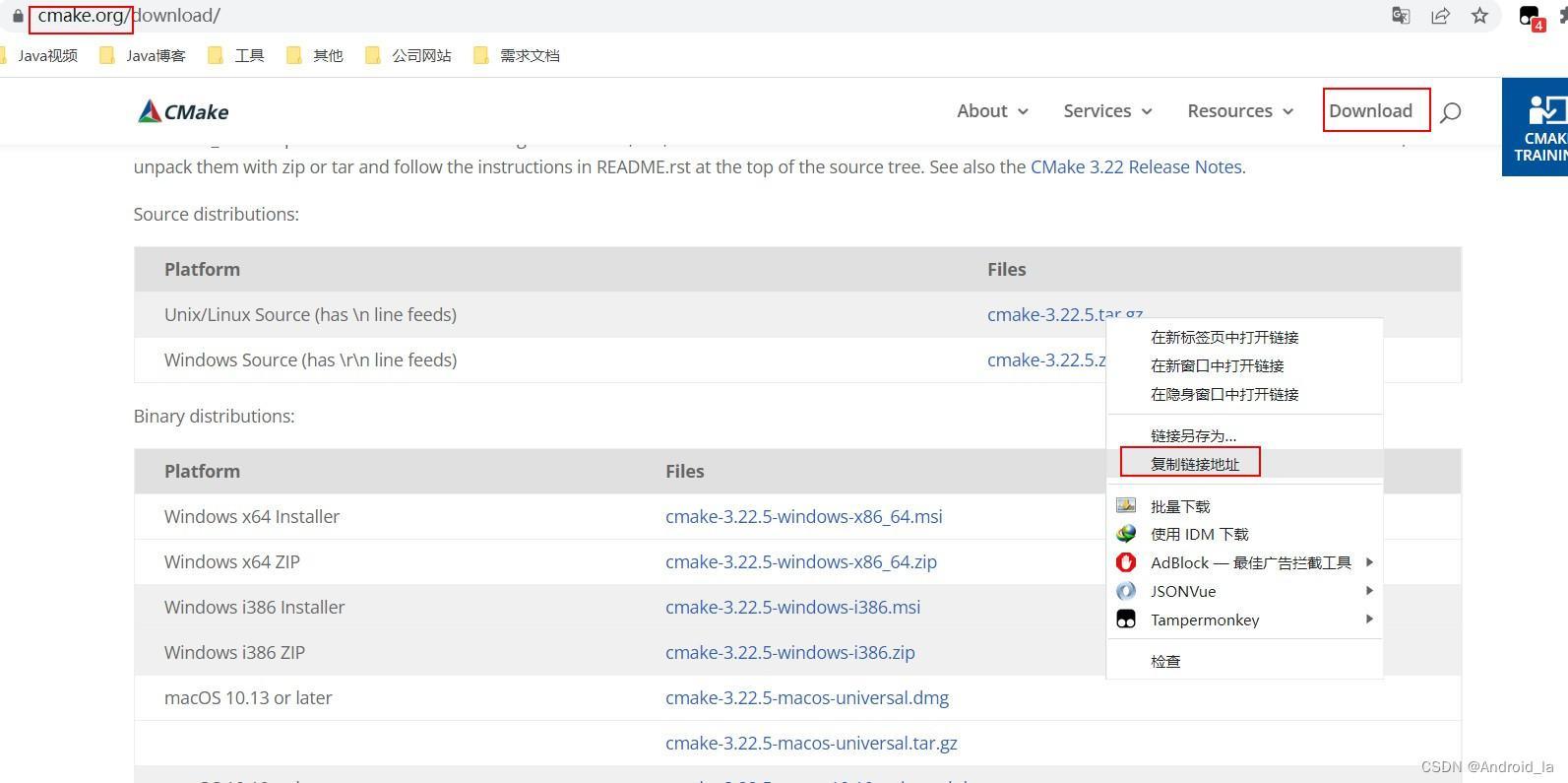Open the 需求文档 bookmark folder
The width and height of the screenshot is (1568, 783).
click(517, 55)
